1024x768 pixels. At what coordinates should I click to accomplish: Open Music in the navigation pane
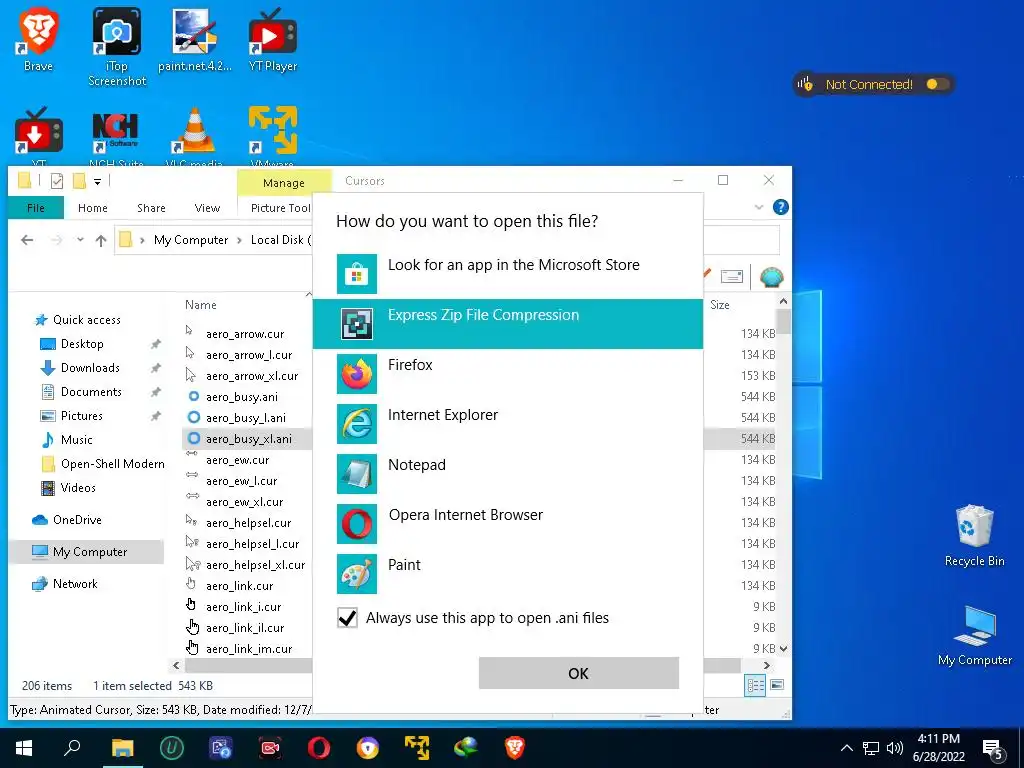76,440
